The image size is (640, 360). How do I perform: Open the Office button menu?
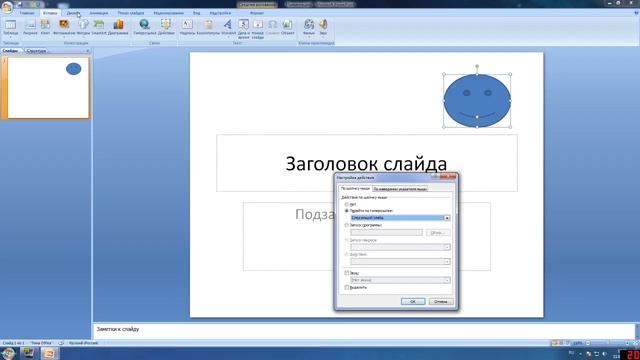tap(7, 7)
